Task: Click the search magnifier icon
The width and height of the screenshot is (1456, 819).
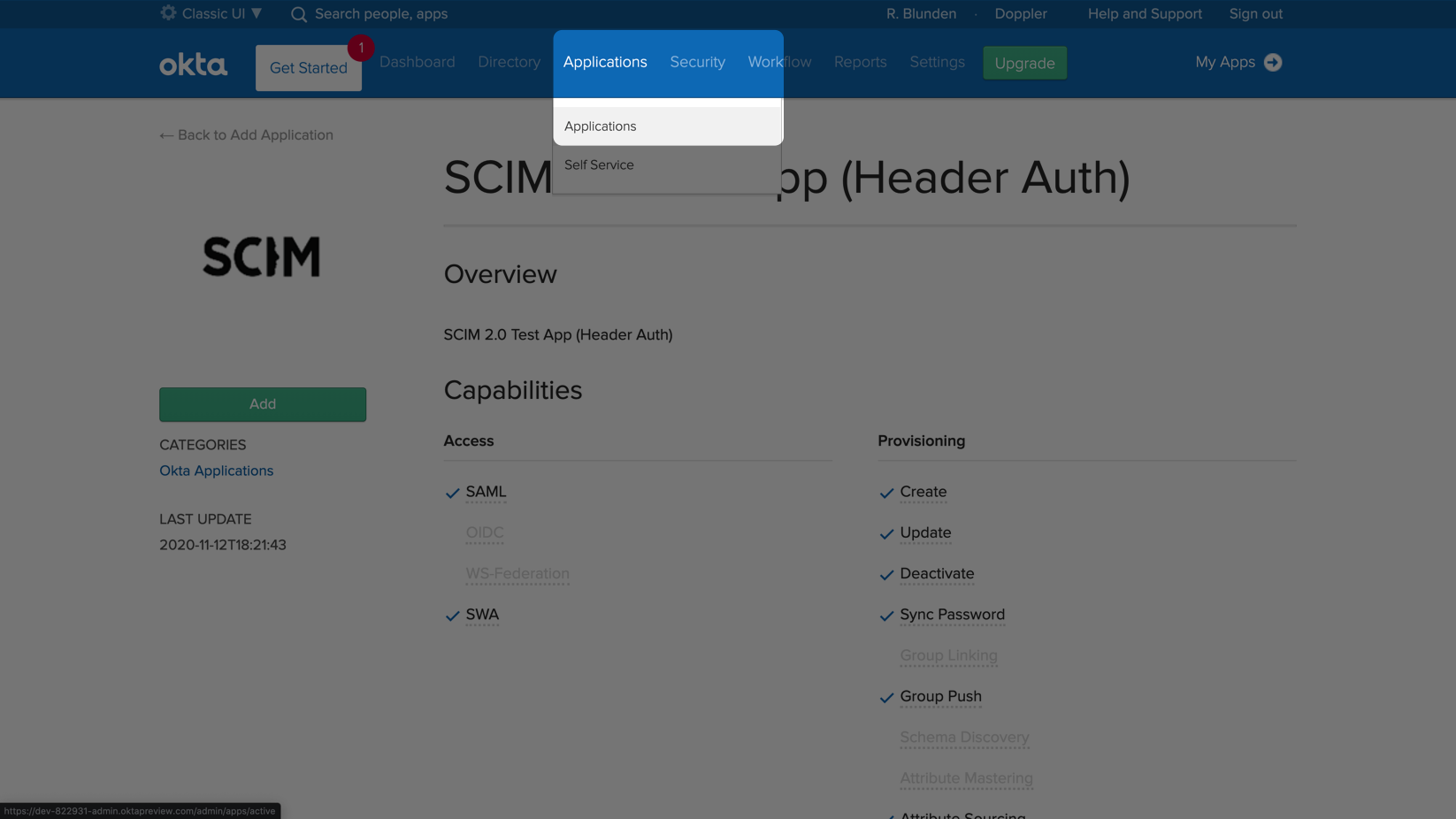Action: [x=299, y=14]
